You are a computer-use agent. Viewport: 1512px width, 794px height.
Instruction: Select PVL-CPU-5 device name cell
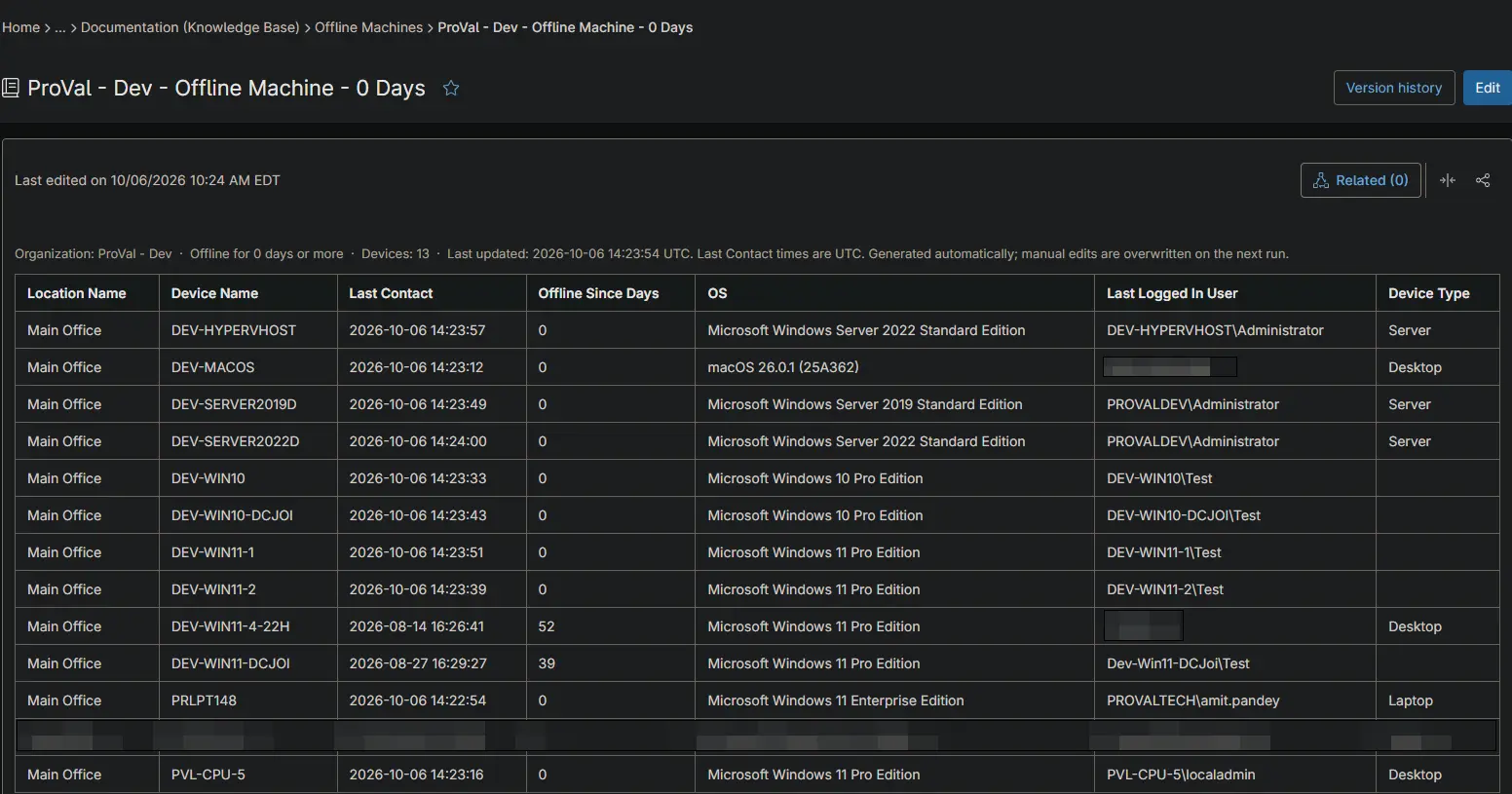[x=248, y=775]
